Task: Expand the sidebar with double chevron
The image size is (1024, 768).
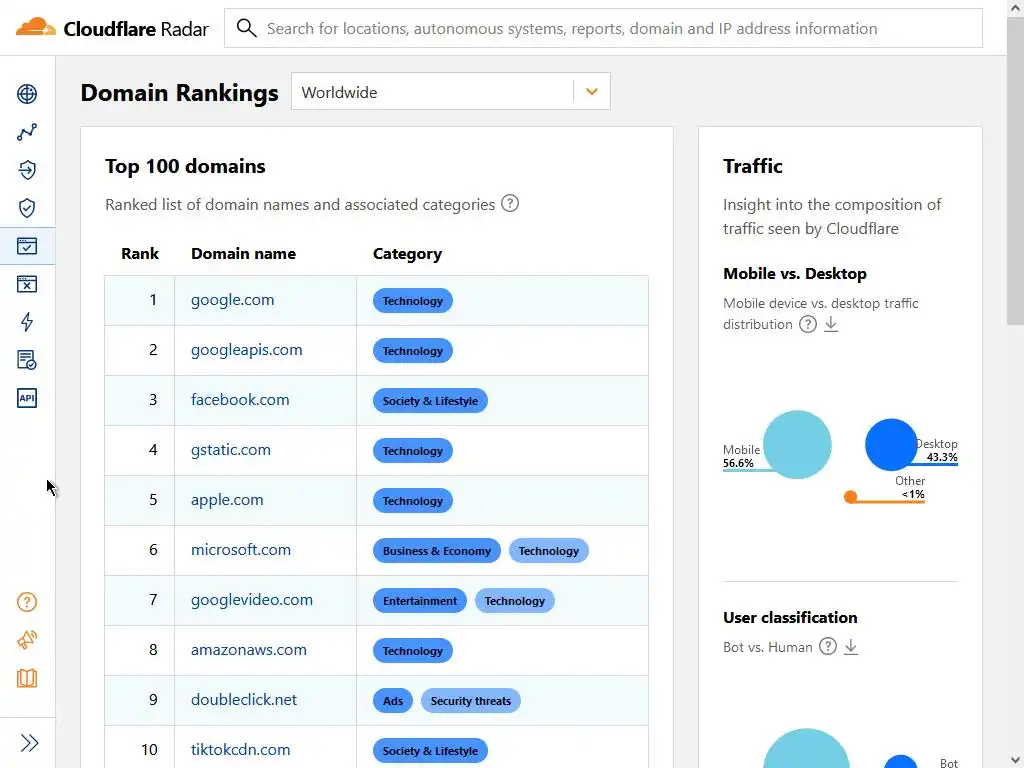Action: pos(29,742)
